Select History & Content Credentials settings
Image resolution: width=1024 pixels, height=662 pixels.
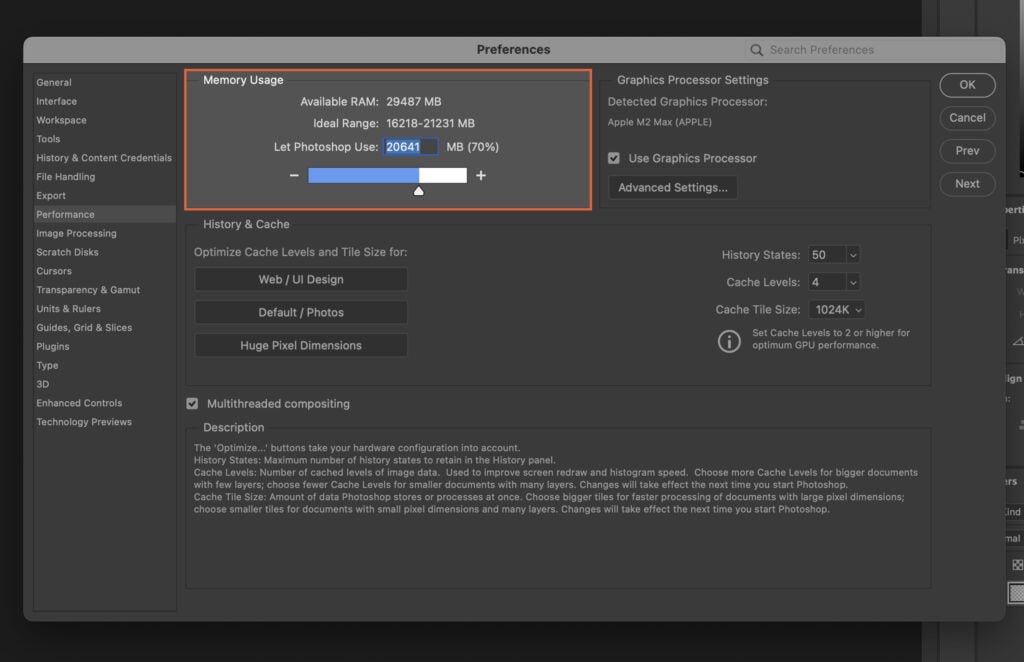pyautogui.click(x=103, y=157)
